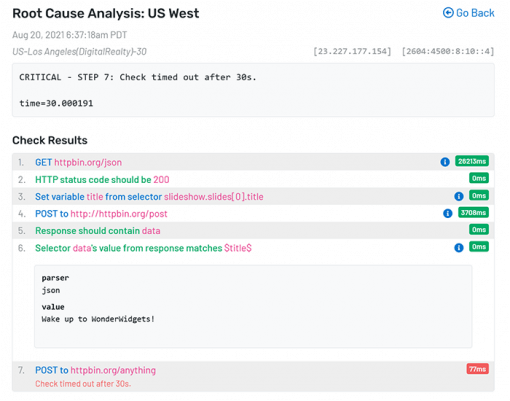Go Back to previous page
The height and width of the screenshot is (401, 510).
coord(469,13)
